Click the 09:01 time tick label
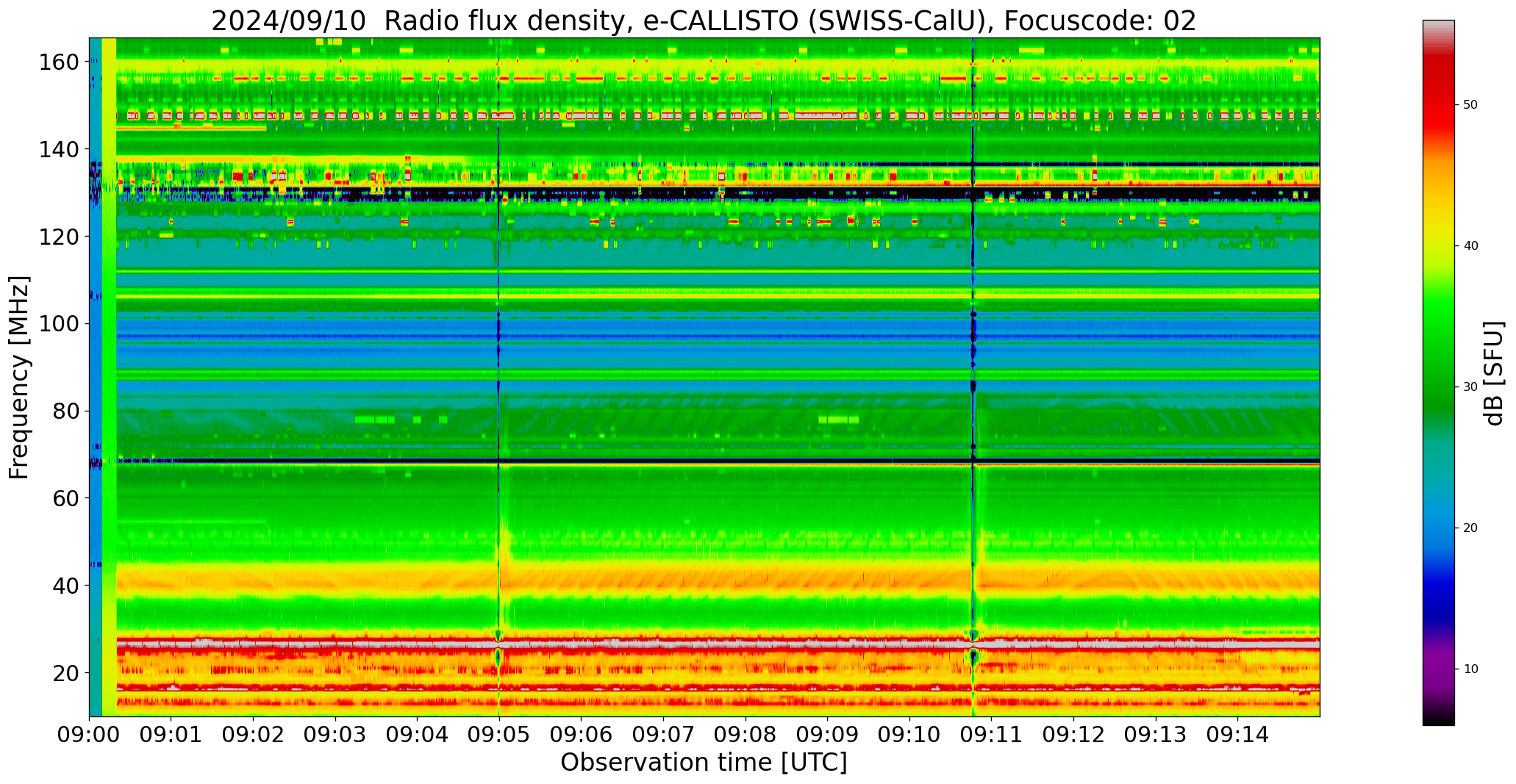 (171, 735)
